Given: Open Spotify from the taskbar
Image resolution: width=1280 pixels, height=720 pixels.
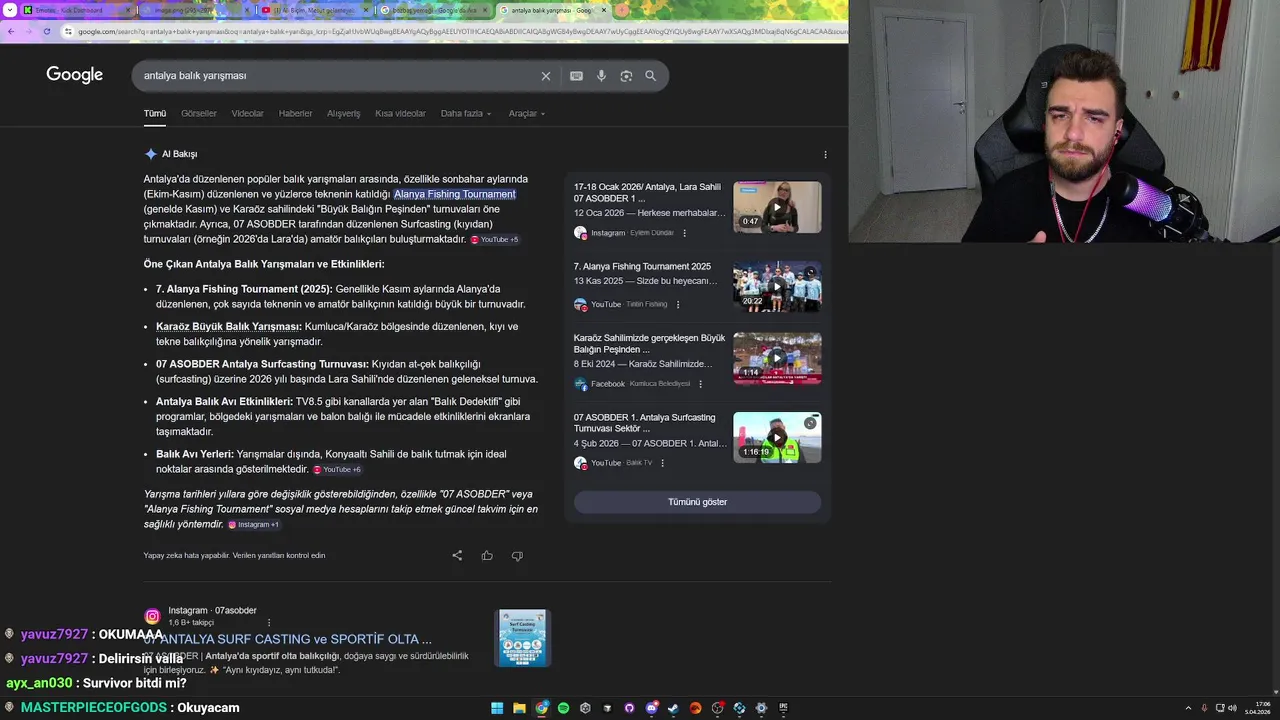Looking at the screenshot, I should (563, 708).
